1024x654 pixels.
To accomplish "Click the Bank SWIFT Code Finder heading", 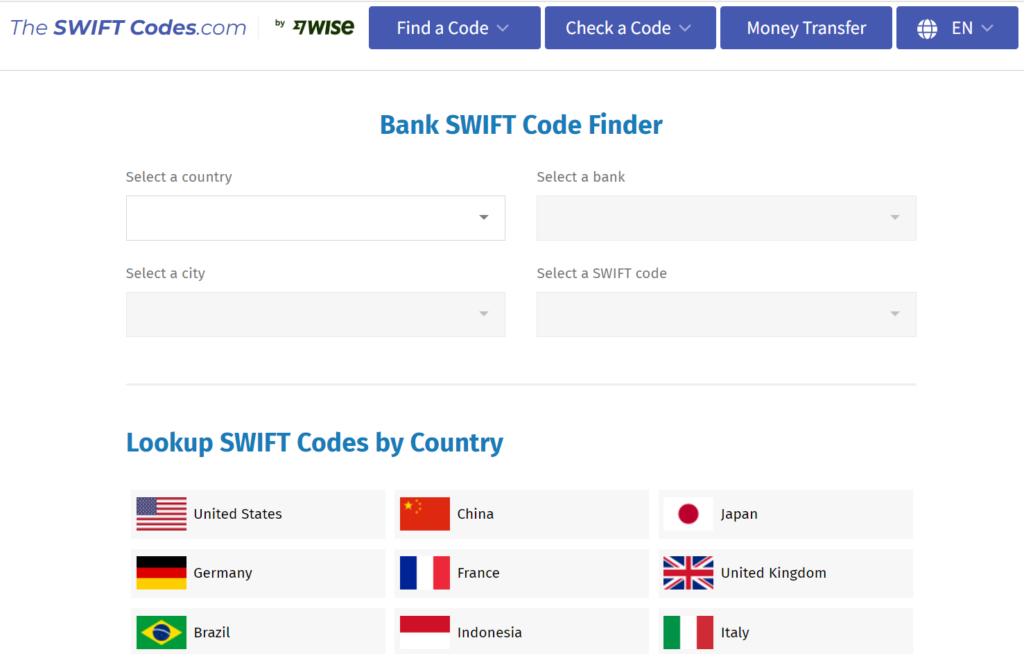I will click(x=521, y=125).
